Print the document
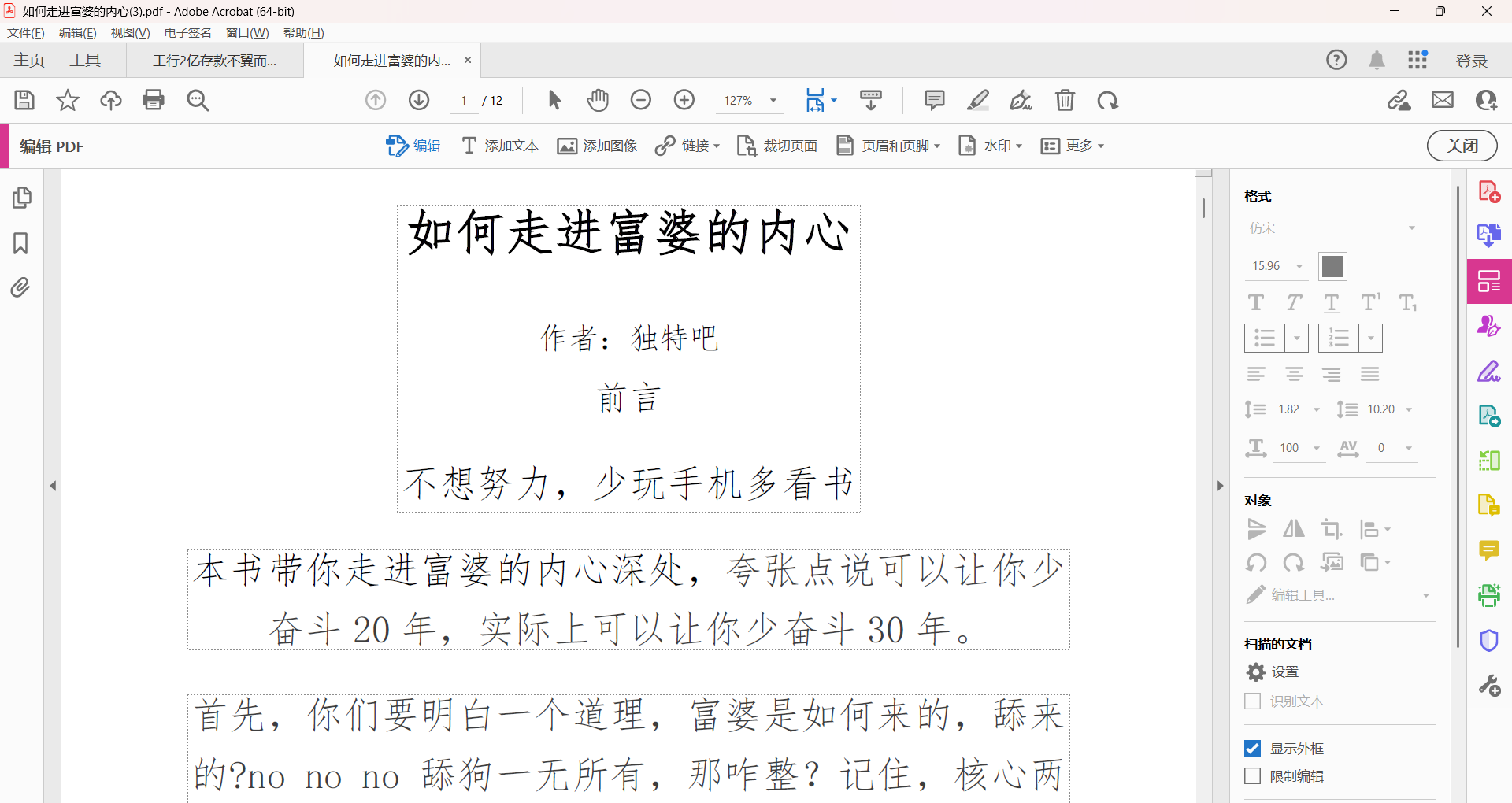Viewport: 1512px width, 803px height. (x=154, y=100)
